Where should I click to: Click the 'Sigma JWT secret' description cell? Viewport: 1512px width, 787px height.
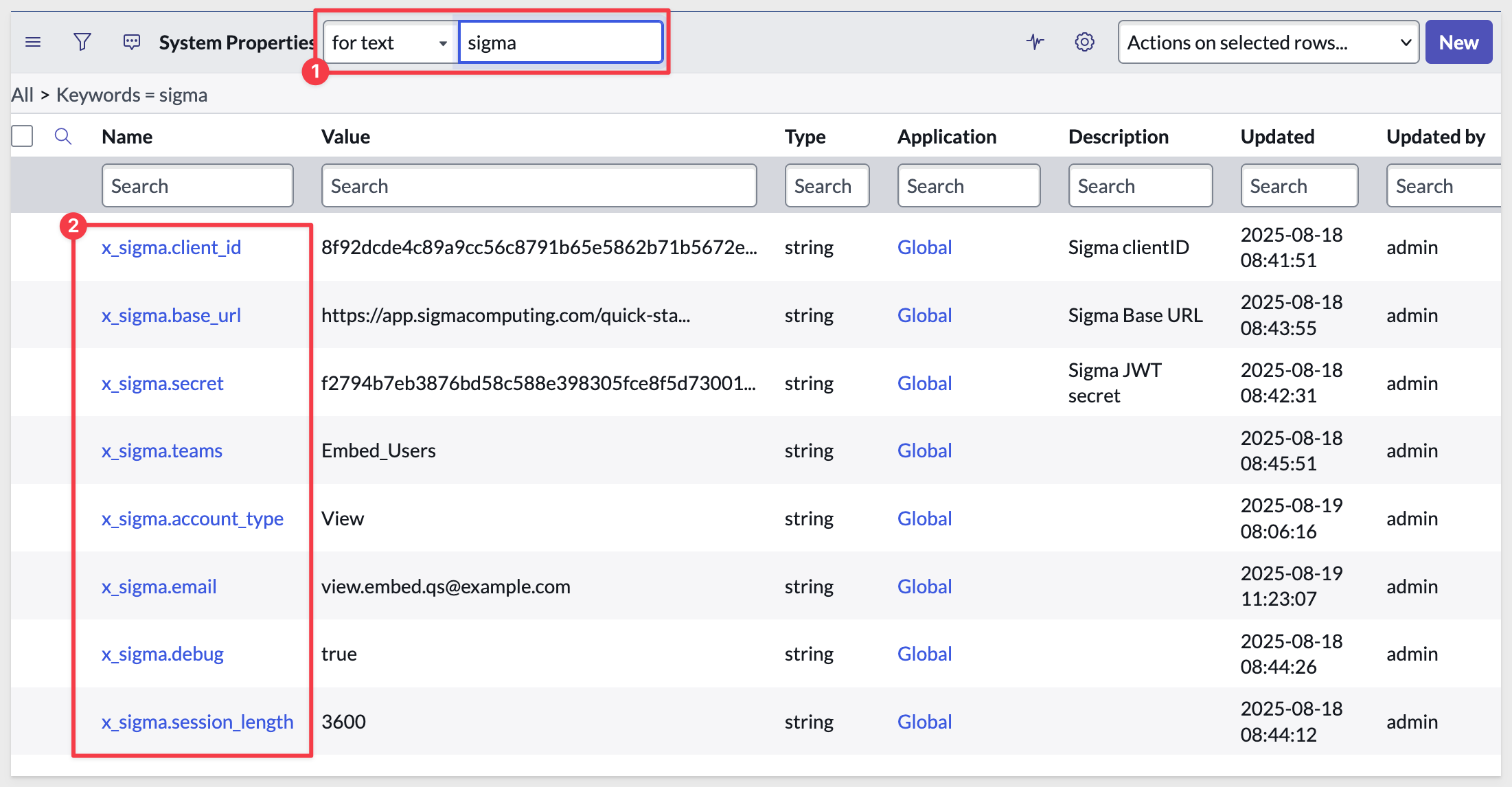pyautogui.click(x=1115, y=383)
